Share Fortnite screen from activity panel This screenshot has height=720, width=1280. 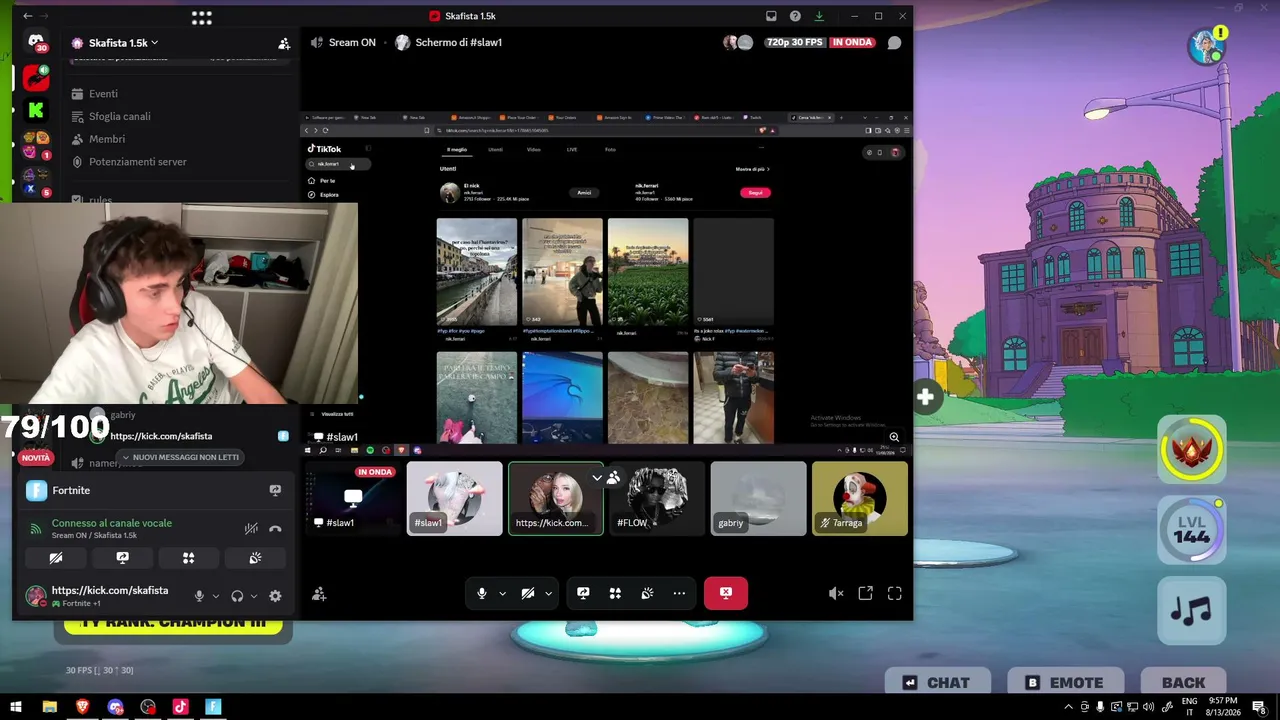click(x=275, y=490)
